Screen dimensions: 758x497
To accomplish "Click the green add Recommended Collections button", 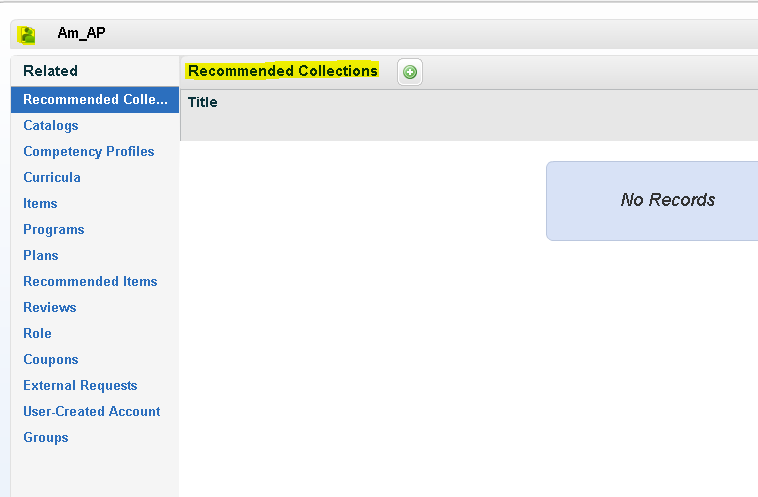I will pyautogui.click(x=410, y=72).
